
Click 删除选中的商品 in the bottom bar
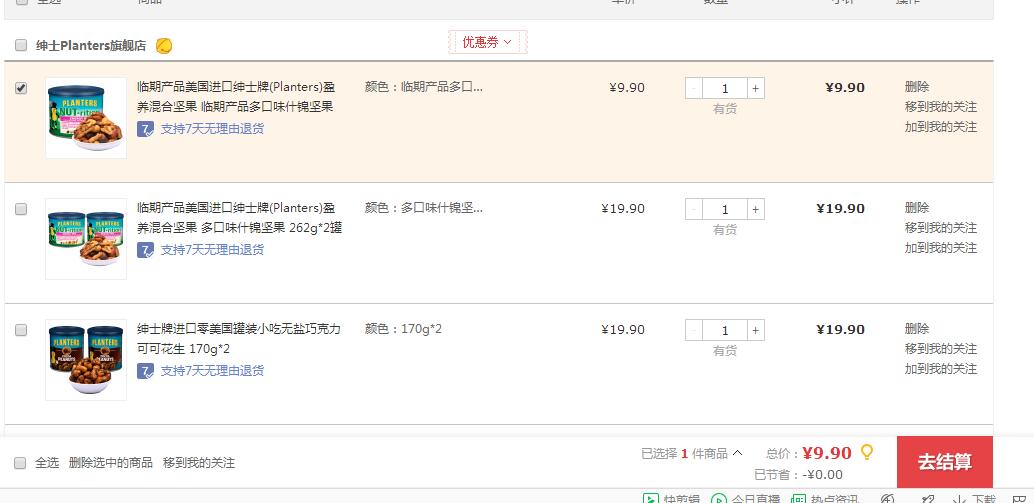point(110,463)
